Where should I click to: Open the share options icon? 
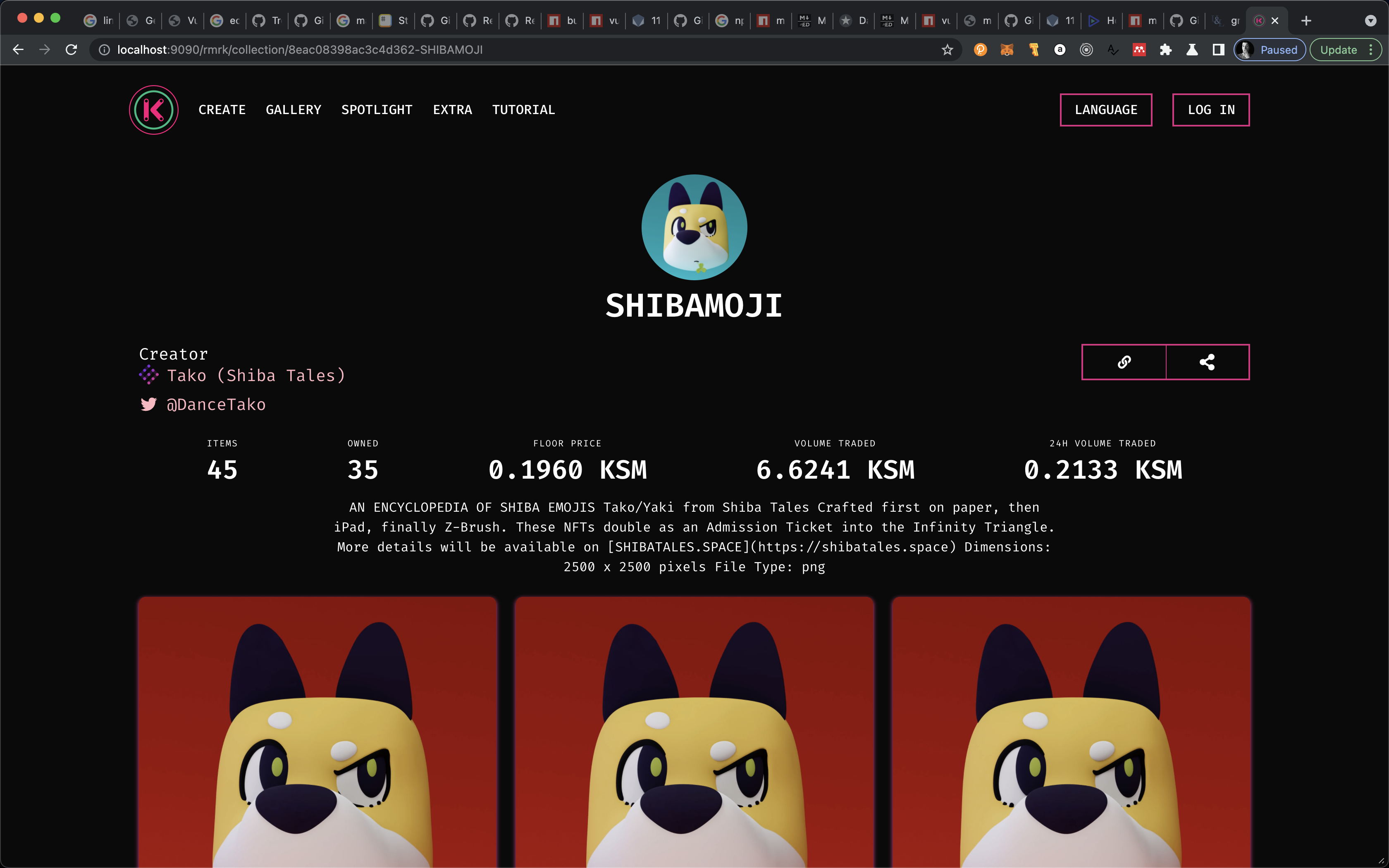coord(1207,362)
